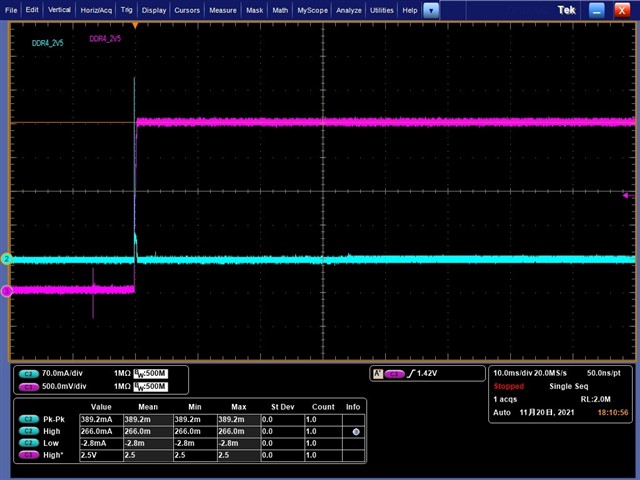Image resolution: width=640 pixels, height=480 pixels.
Task: Select the magenta DDR4_2V5 waveform label
Action: coord(105,39)
